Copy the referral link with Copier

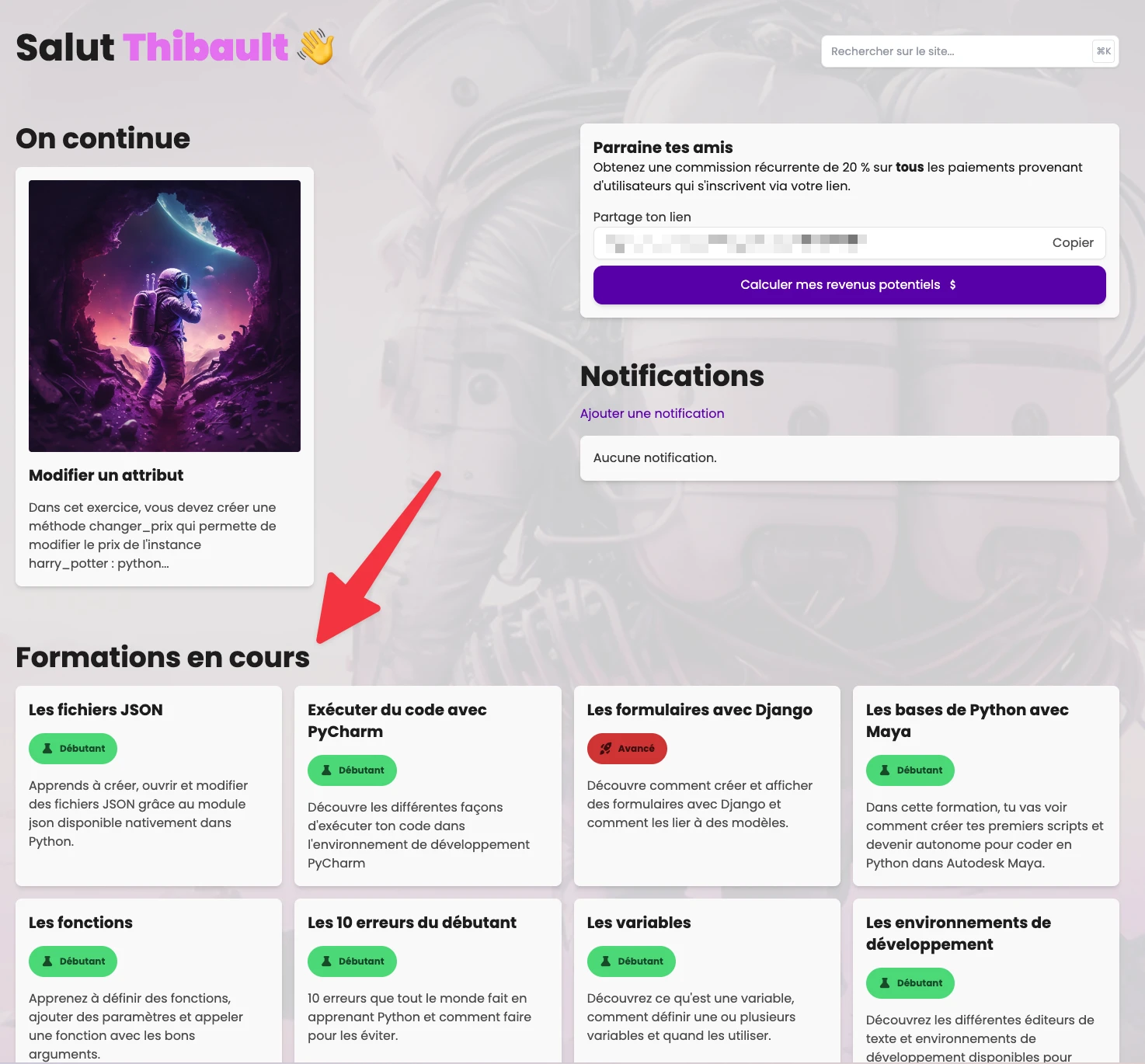click(x=1072, y=243)
